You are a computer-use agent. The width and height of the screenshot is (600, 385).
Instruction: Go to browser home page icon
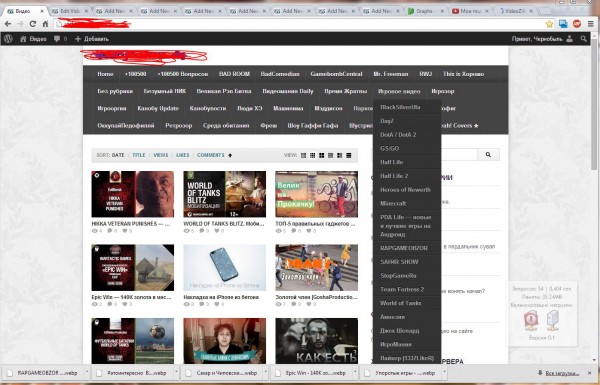coord(45,24)
